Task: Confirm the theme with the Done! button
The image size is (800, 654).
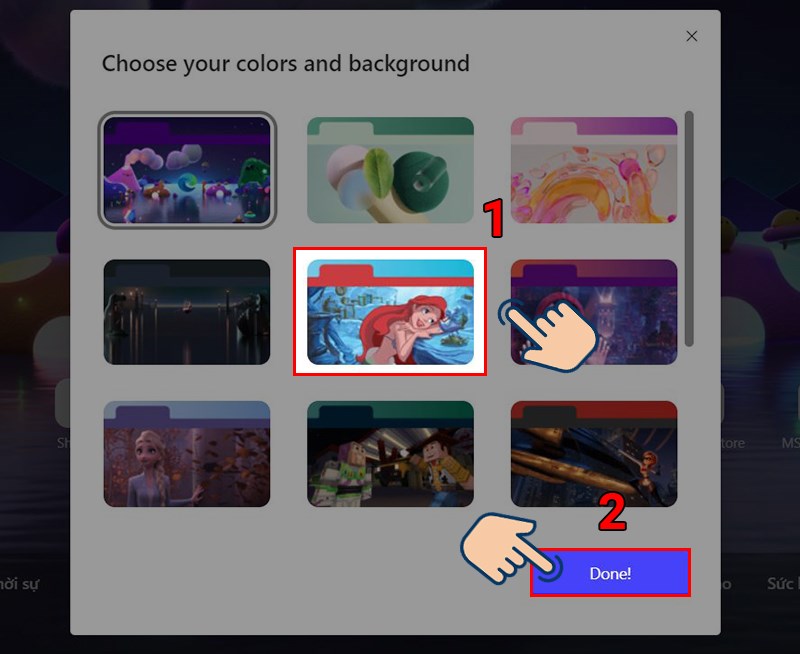Action: click(x=610, y=573)
